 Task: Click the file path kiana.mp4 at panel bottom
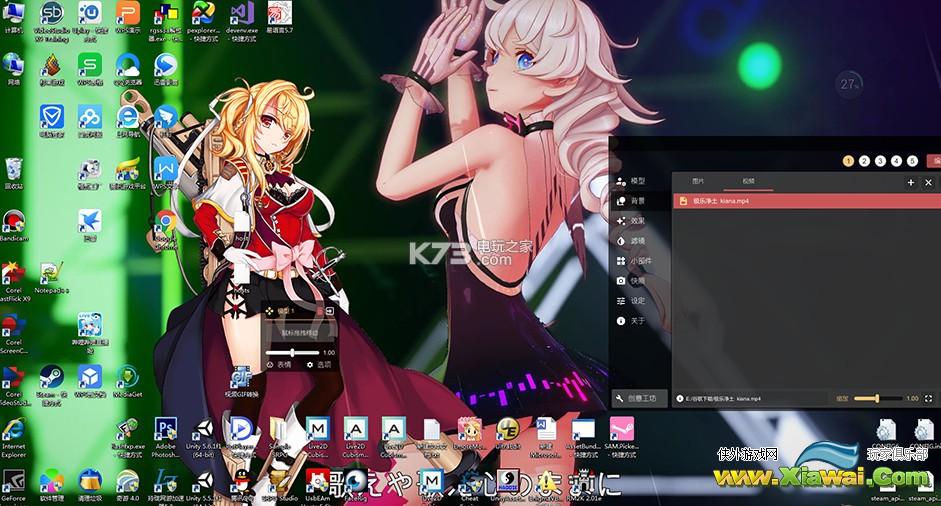click(x=723, y=399)
